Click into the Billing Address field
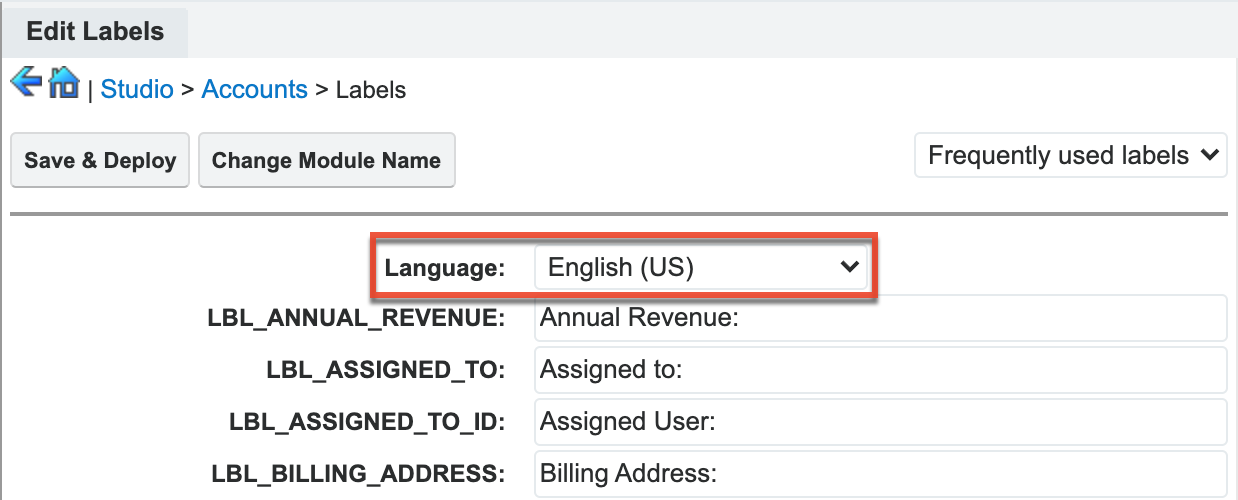 [x=880, y=473]
